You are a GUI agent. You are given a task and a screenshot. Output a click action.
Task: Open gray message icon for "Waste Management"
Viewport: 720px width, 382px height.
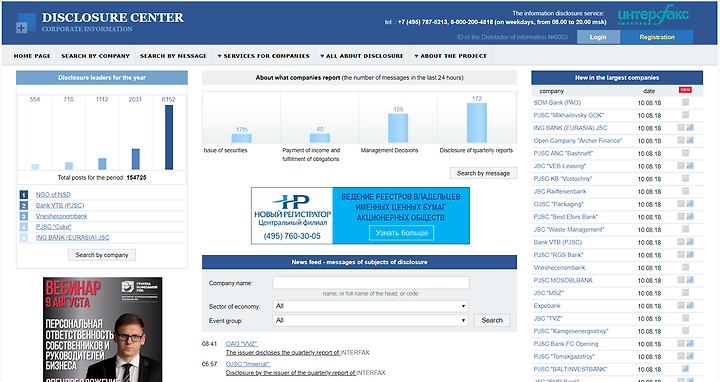point(686,229)
